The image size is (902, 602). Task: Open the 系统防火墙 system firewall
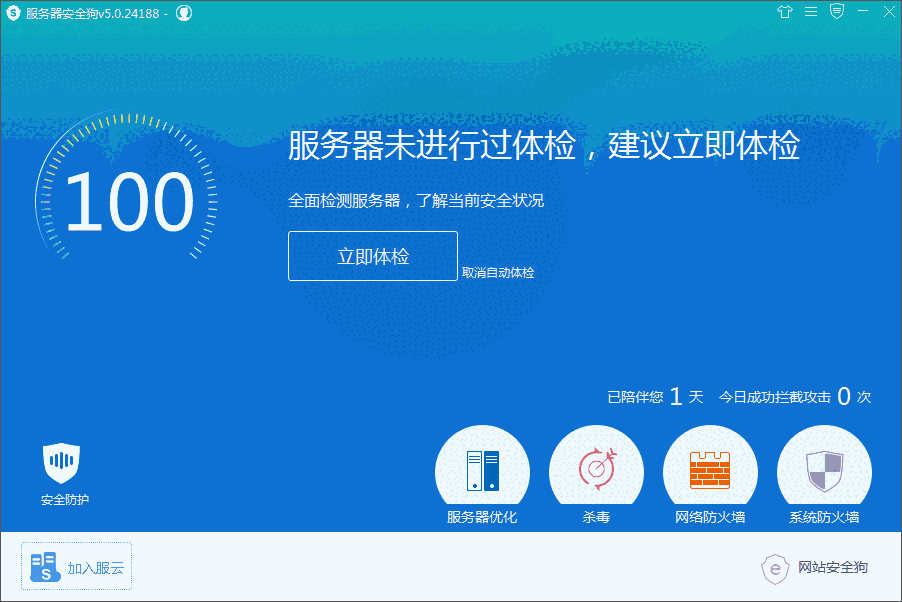(x=824, y=468)
